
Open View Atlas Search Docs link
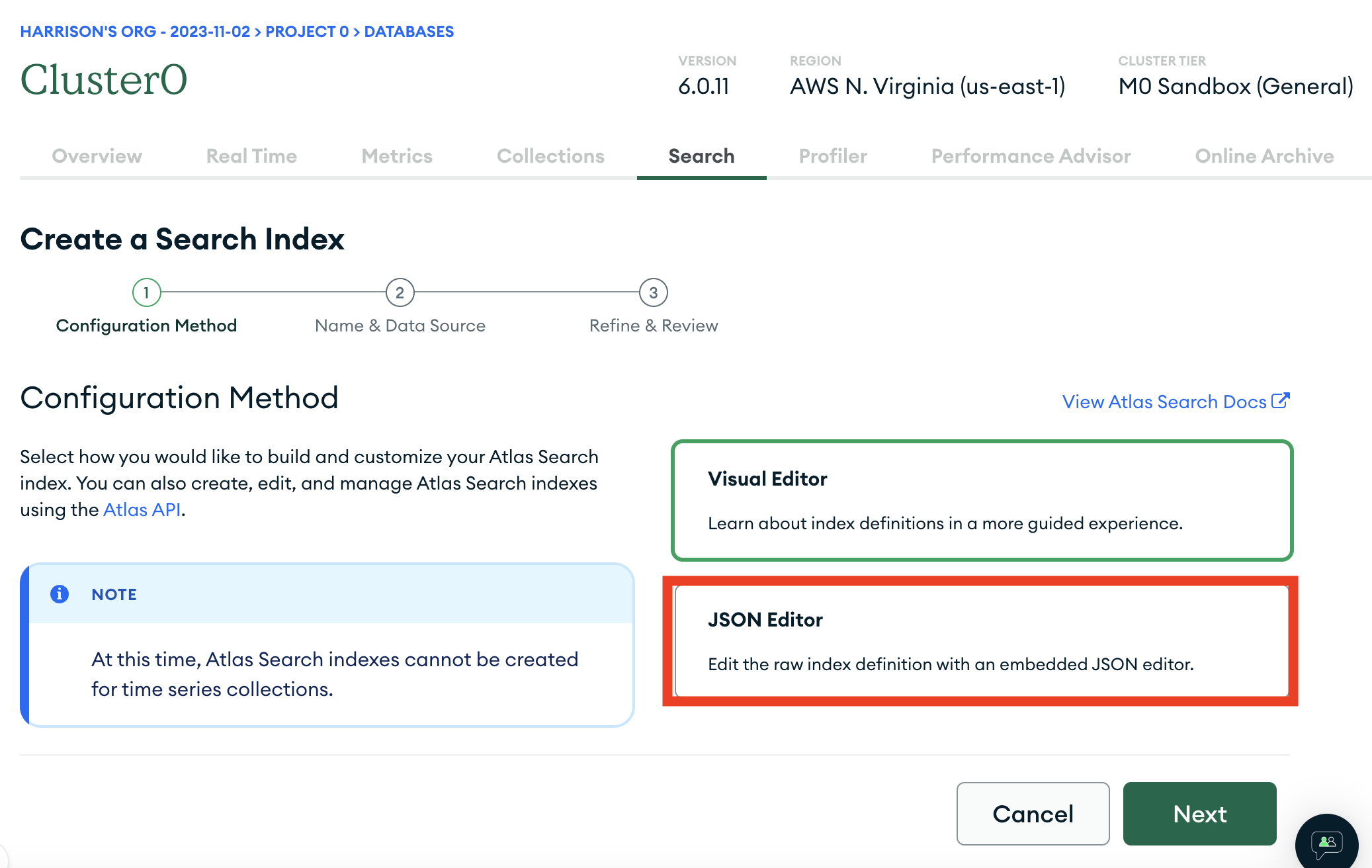1164,402
